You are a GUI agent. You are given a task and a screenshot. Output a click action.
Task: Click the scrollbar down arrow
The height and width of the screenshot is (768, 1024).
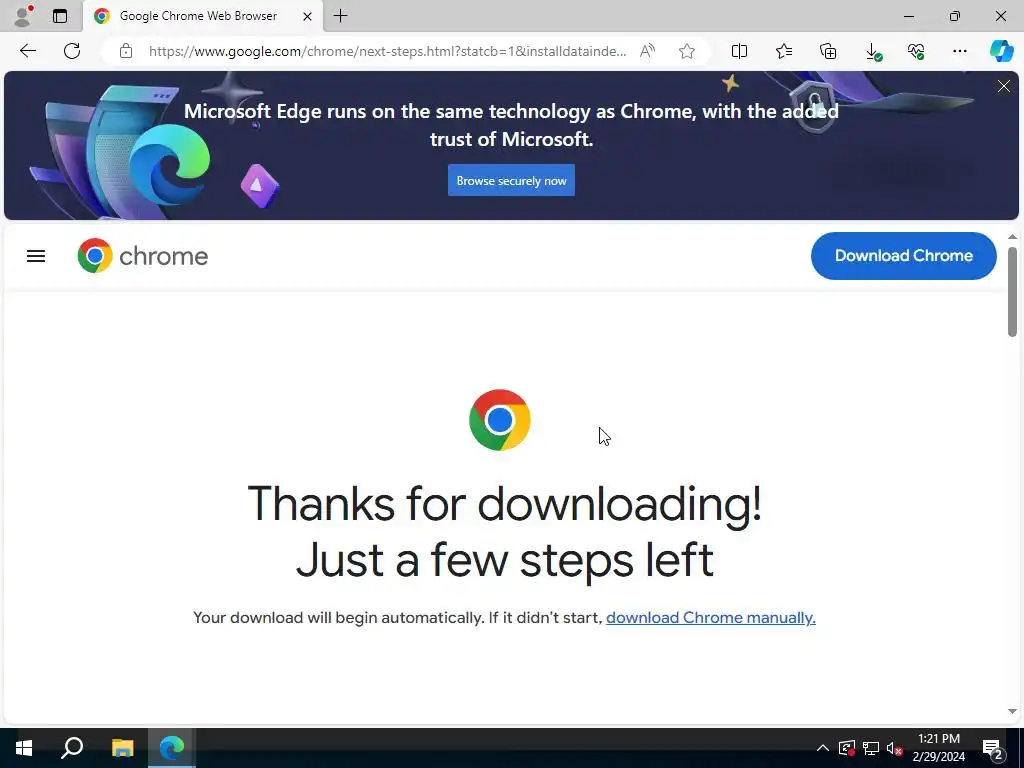pyautogui.click(x=1012, y=711)
